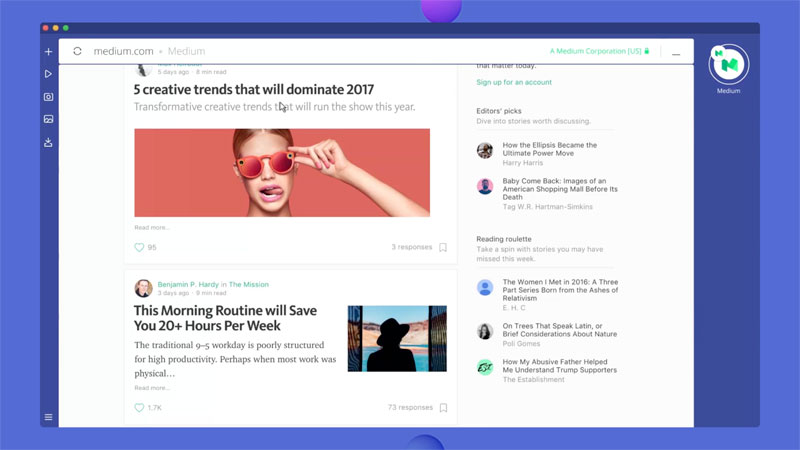The width and height of the screenshot is (800, 450).
Task: Open How My Abusive Father Helped story
Action: [x=560, y=366]
